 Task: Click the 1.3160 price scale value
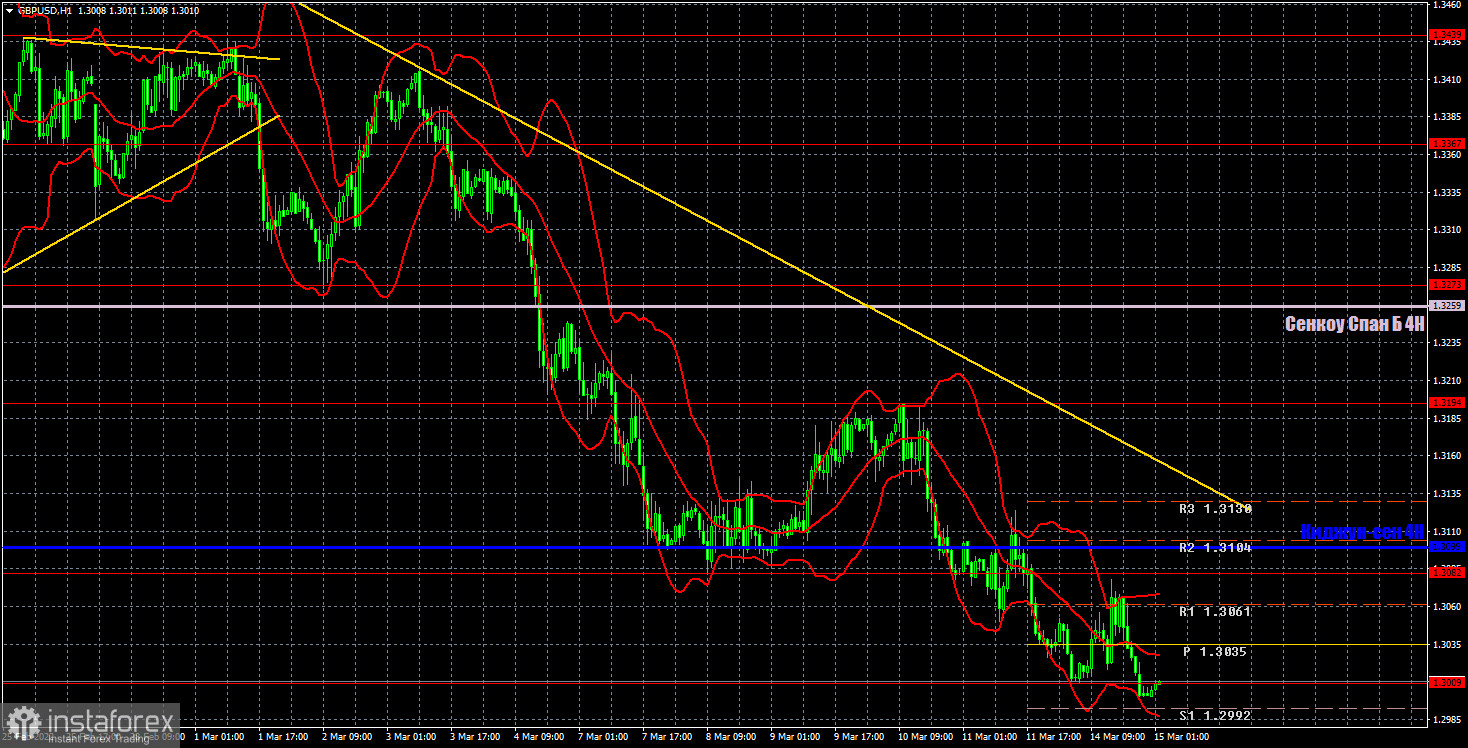pyautogui.click(x=1448, y=456)
